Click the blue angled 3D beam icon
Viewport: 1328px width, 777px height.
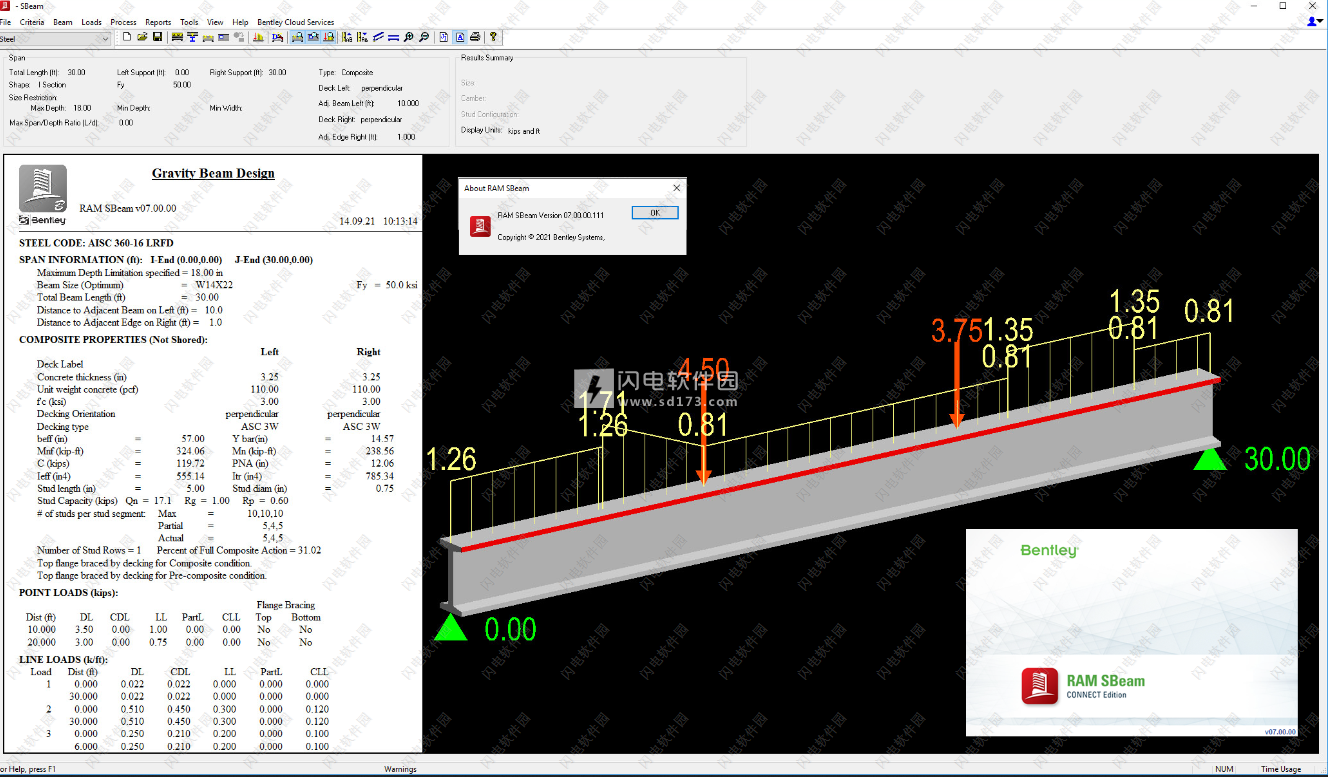tap(378, 37)
